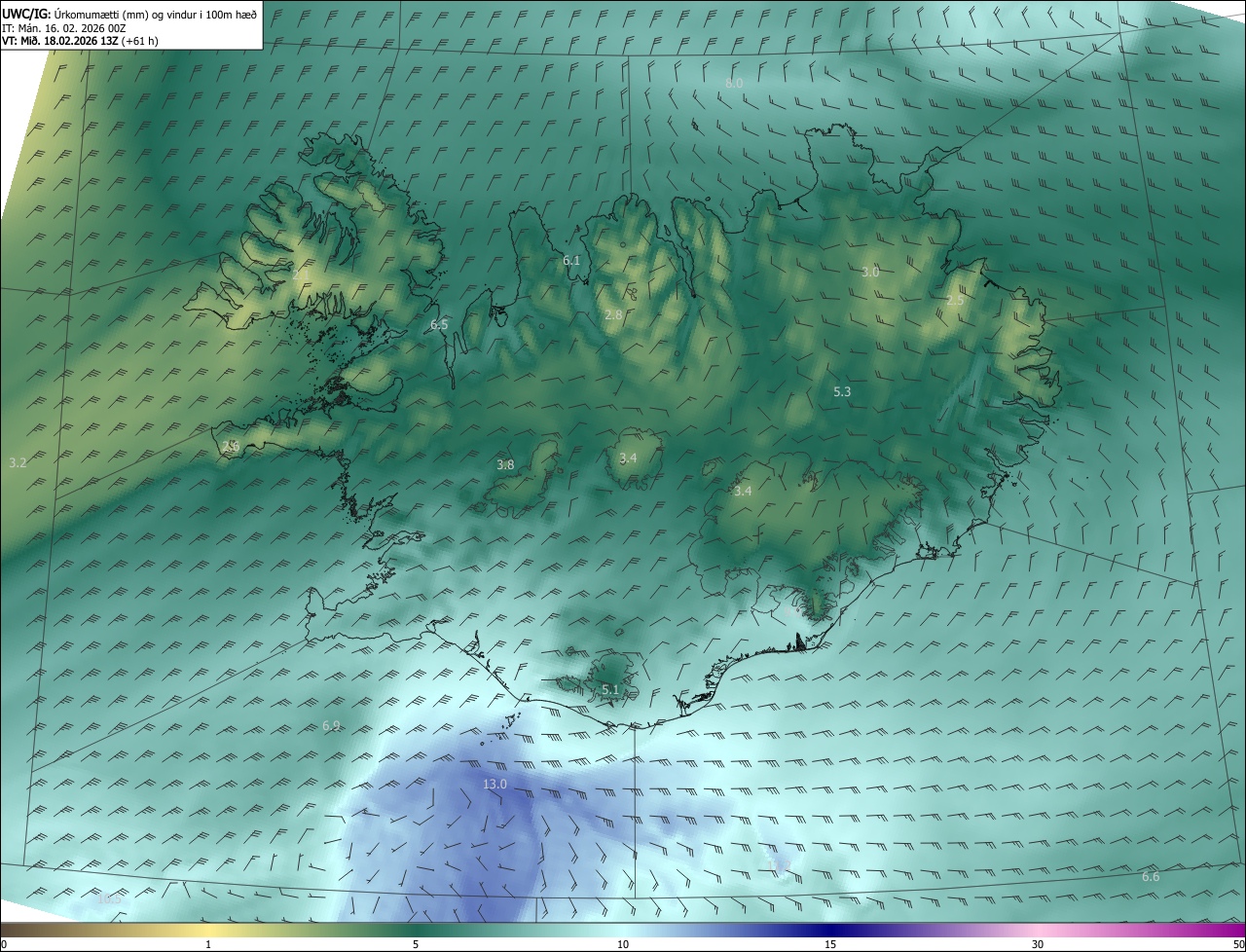Click the title 'Úrkomumætti (mm) og vindur i 100m hæð'
This screenshot has width=1246, height=952.
pos(155,14)
